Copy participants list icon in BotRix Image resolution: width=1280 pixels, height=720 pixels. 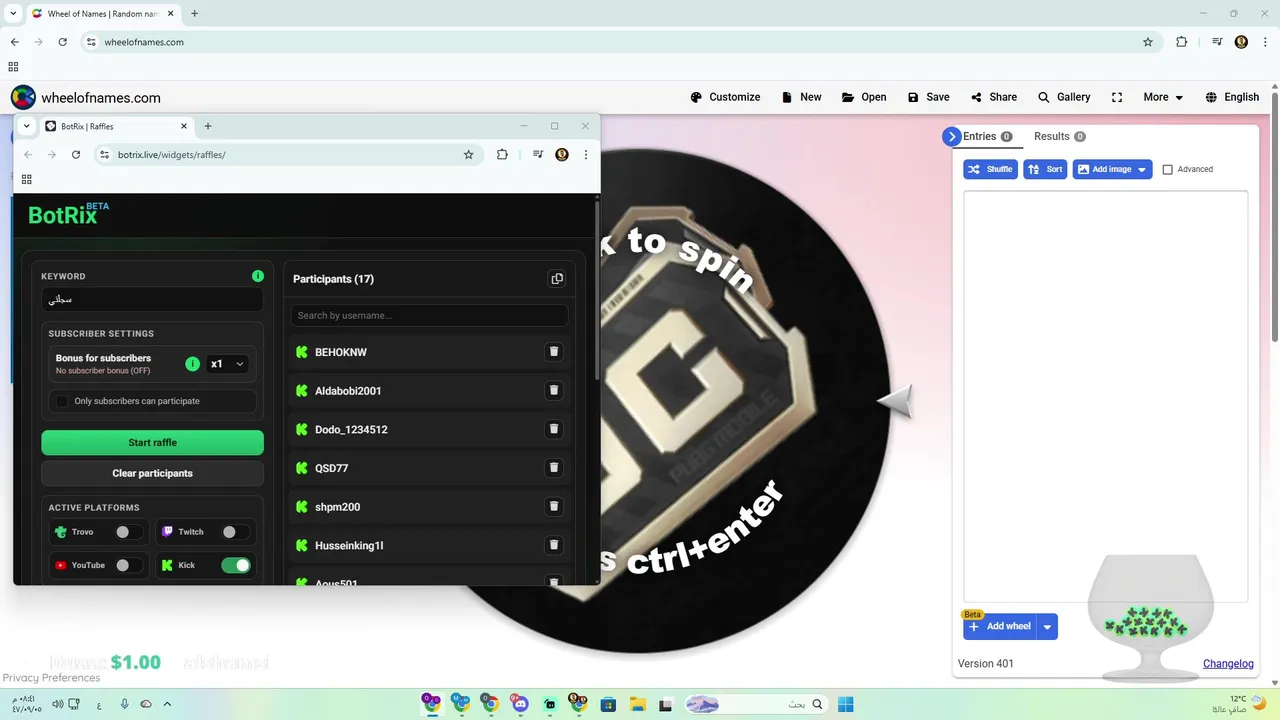tap(557, 279)
